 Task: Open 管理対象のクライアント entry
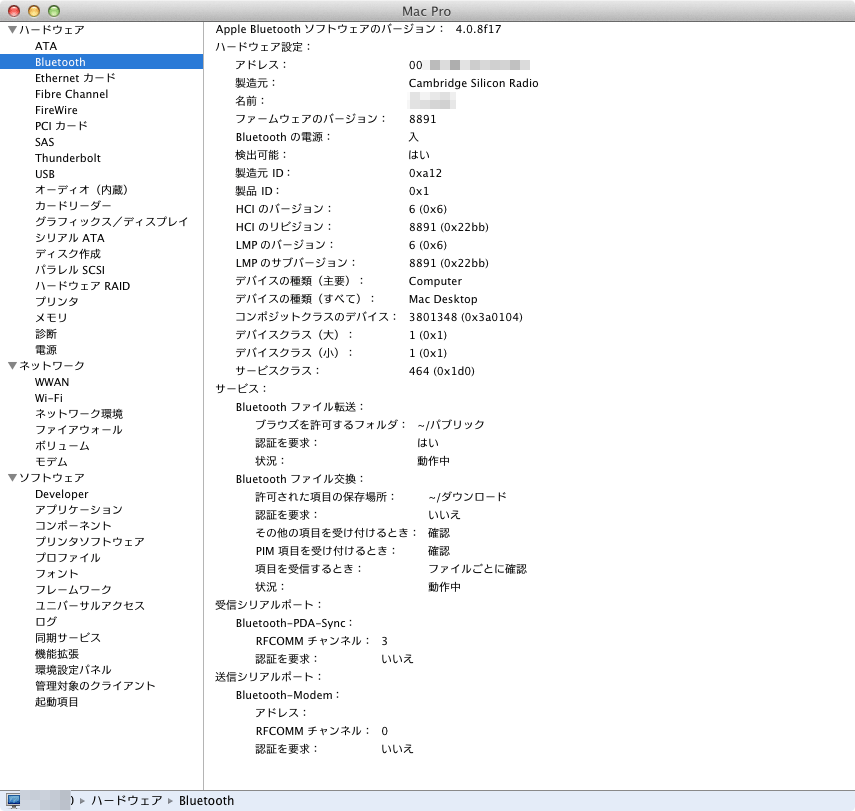click(x=95, y=686)
